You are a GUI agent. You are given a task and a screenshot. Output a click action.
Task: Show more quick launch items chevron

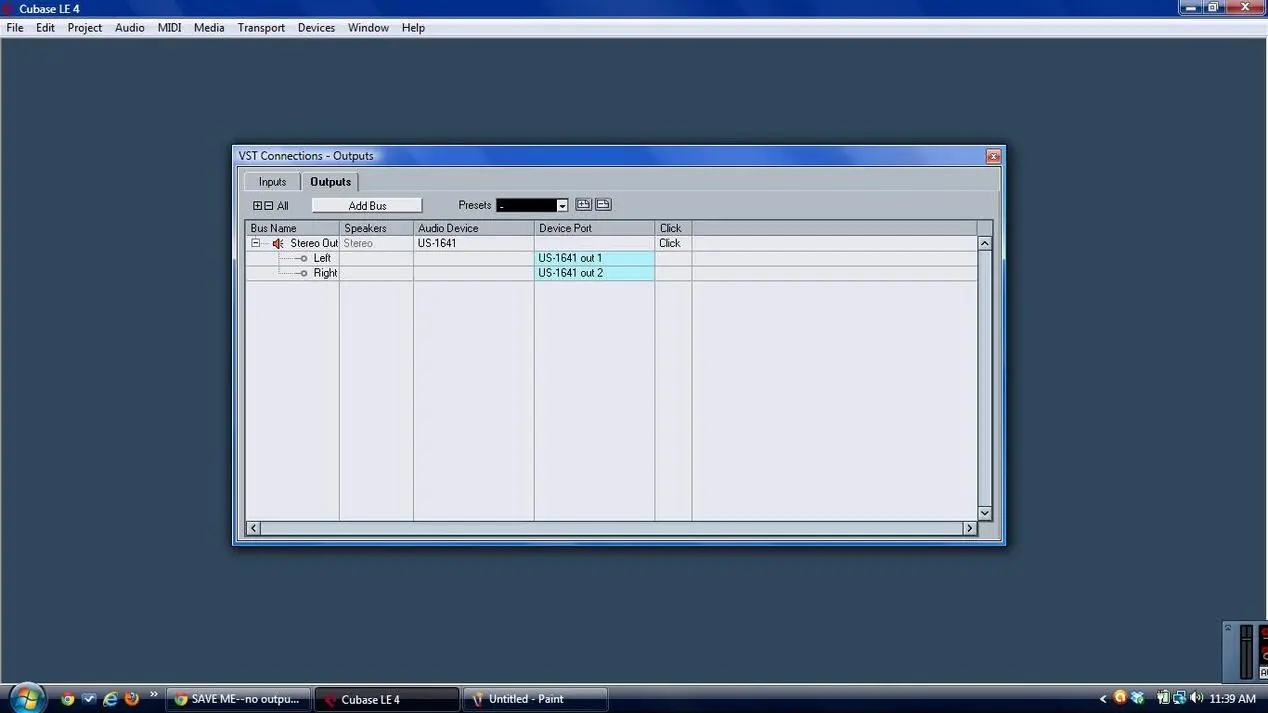pos(154,695)
